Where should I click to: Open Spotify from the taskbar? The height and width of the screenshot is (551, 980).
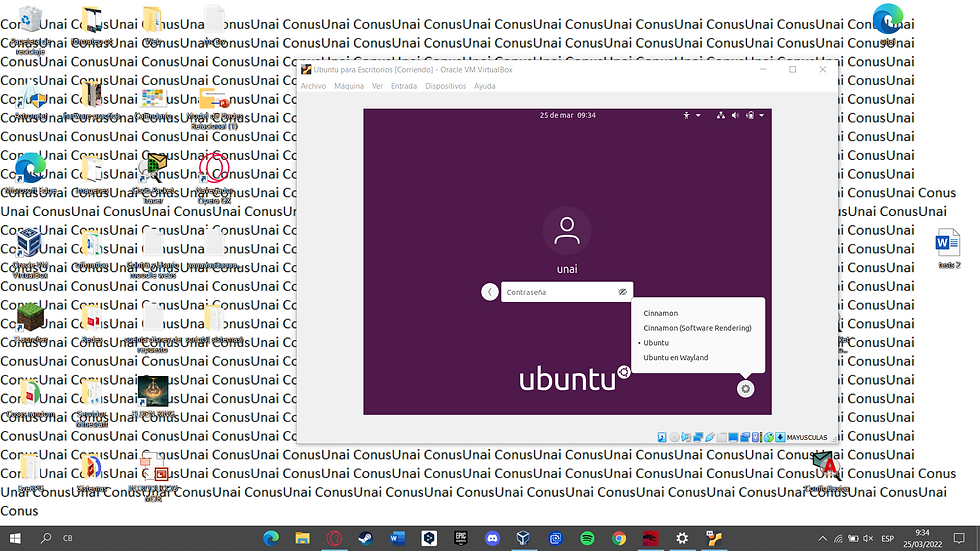pos(587,538)
